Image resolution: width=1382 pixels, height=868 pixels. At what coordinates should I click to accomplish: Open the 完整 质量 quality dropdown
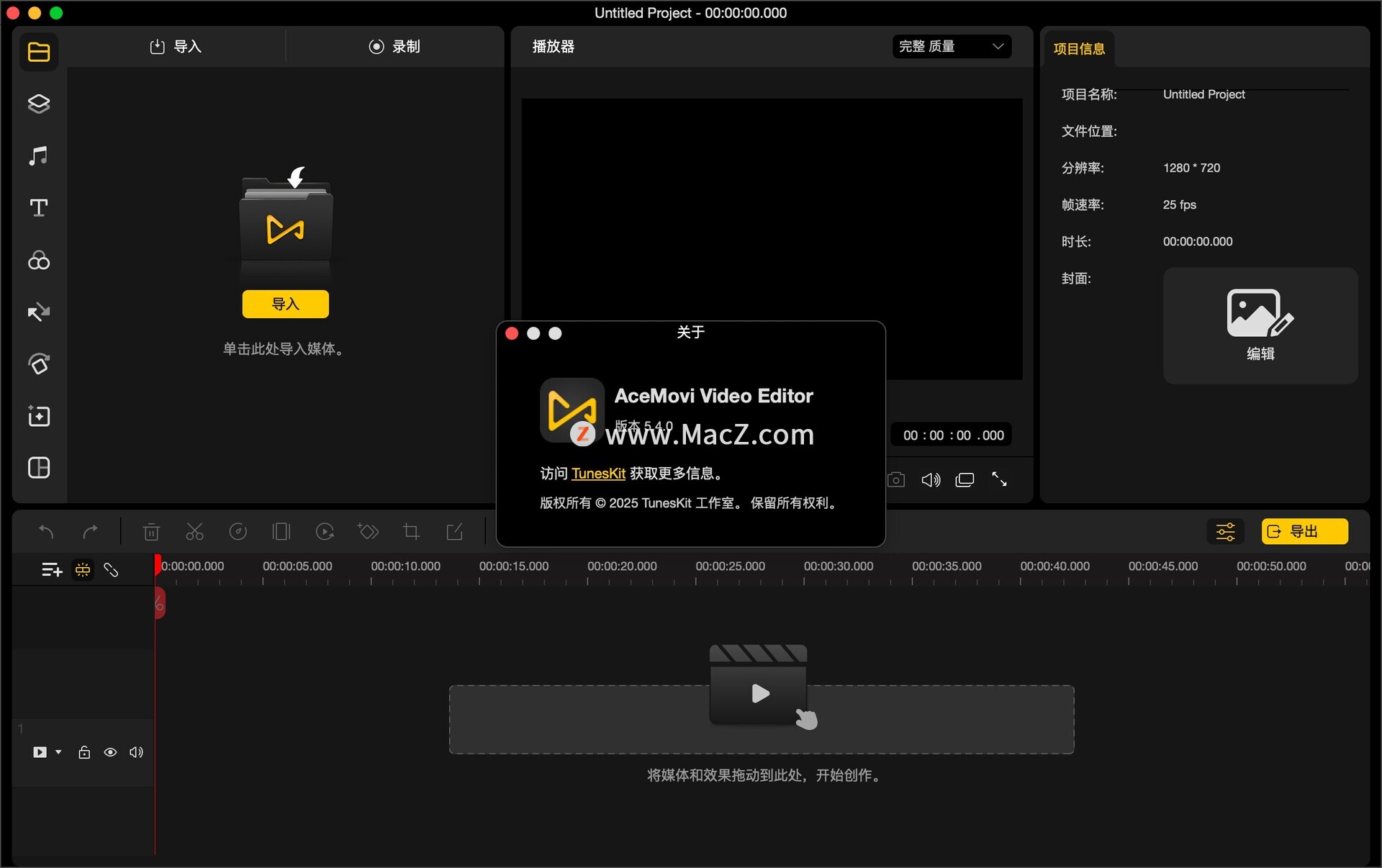952,47
